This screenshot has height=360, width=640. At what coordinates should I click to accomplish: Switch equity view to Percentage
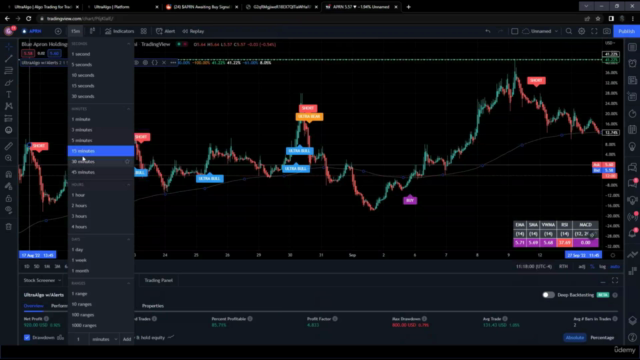tap(602, 338)
